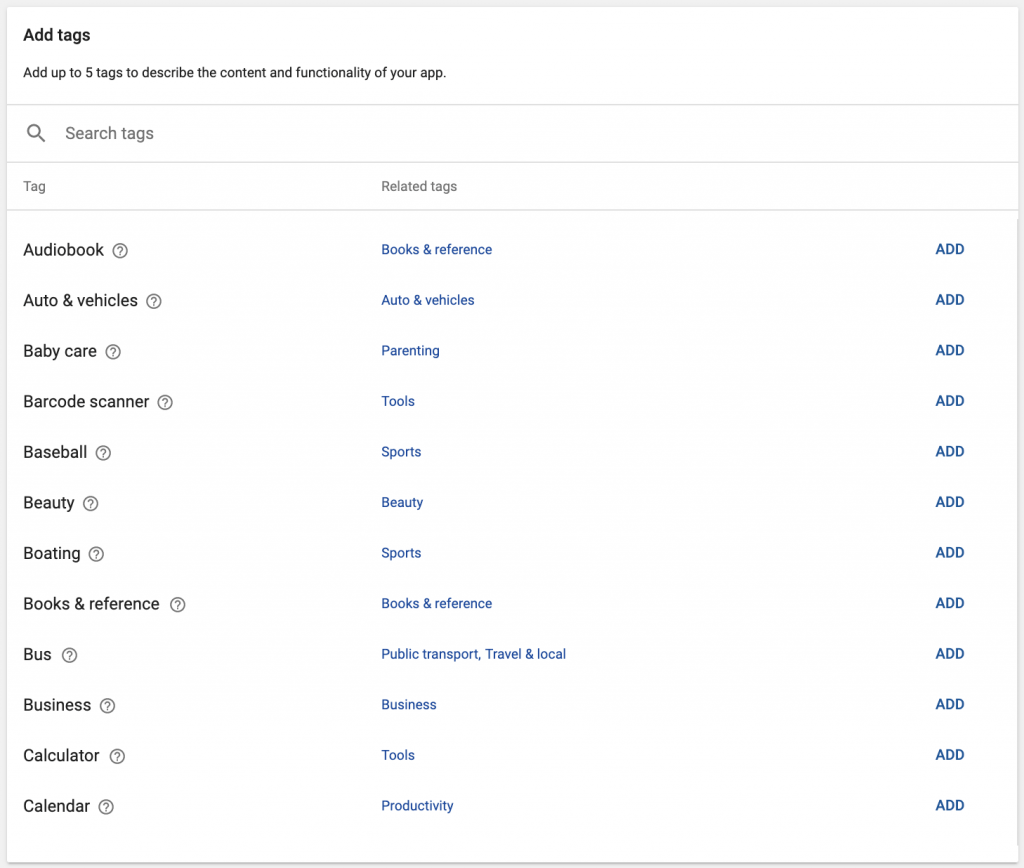Open the Parenting related tag link
The height and width of the screenshot is (868, 1024).
coord(410,351)
